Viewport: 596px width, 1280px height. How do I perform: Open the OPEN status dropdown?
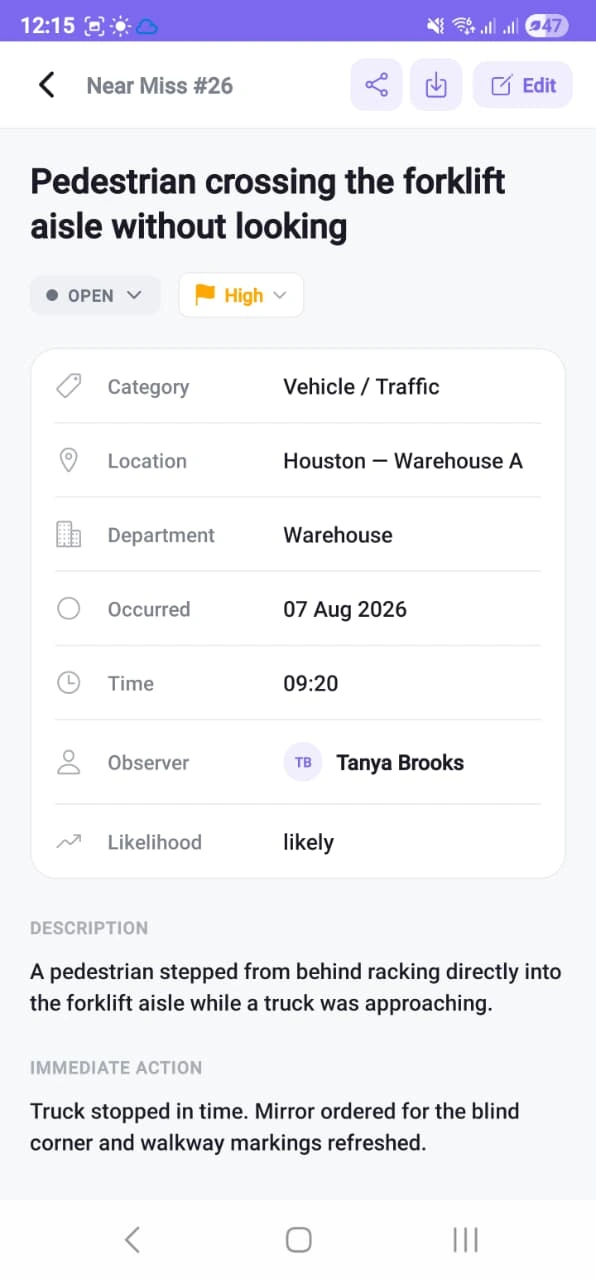95,295
